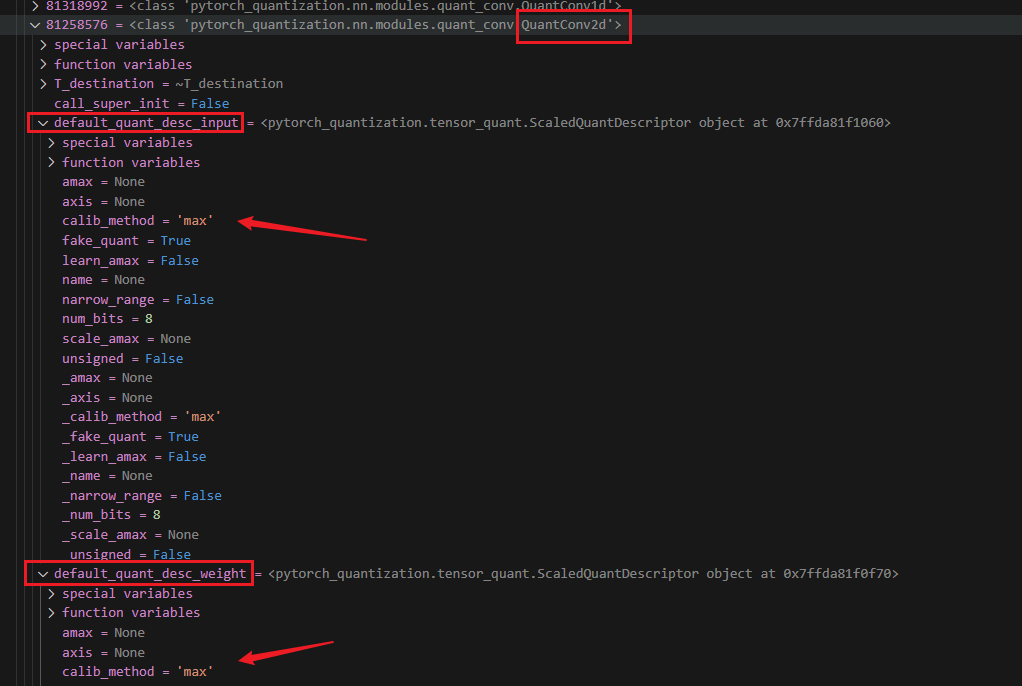Collapse the default_quant_desc_input node
Screen dimensions: 1022x686
43,123
